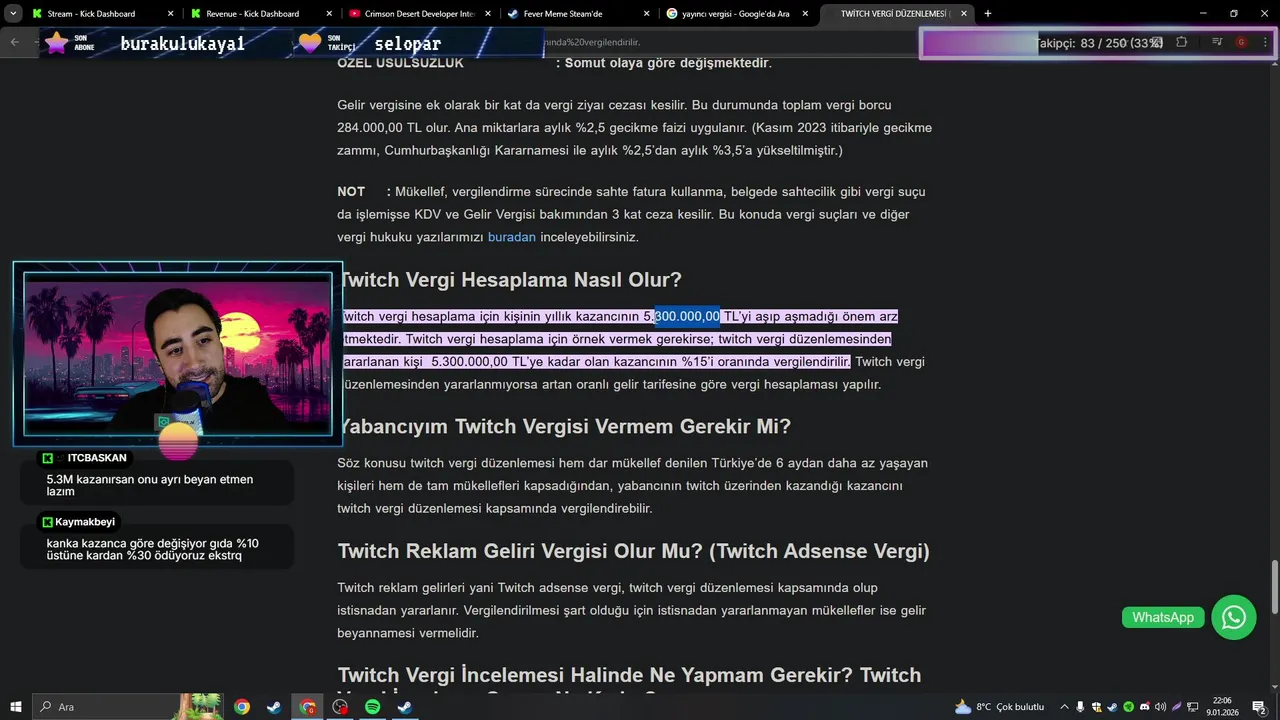Open clock showing 22:06 9.01.2026

click(x=1222, y=707)
